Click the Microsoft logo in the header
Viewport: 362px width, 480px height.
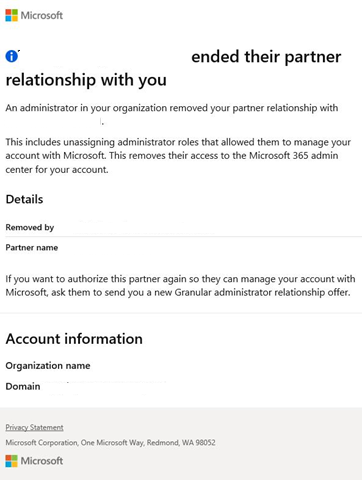[x=12, y=15]
